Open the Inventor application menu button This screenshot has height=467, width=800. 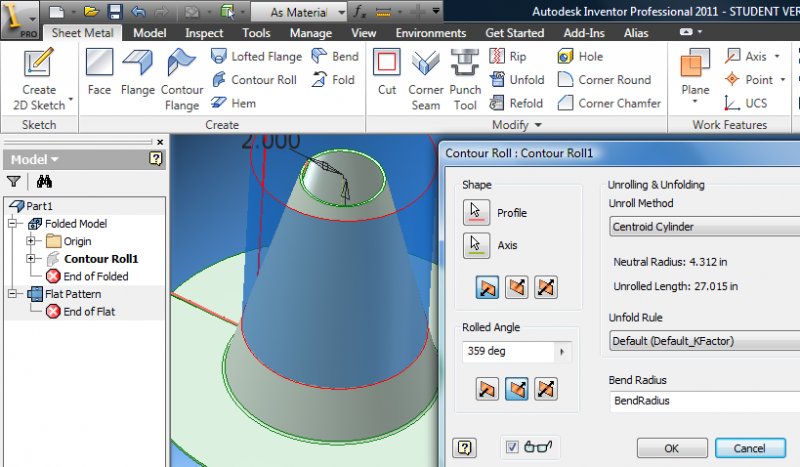pos(19,19)
